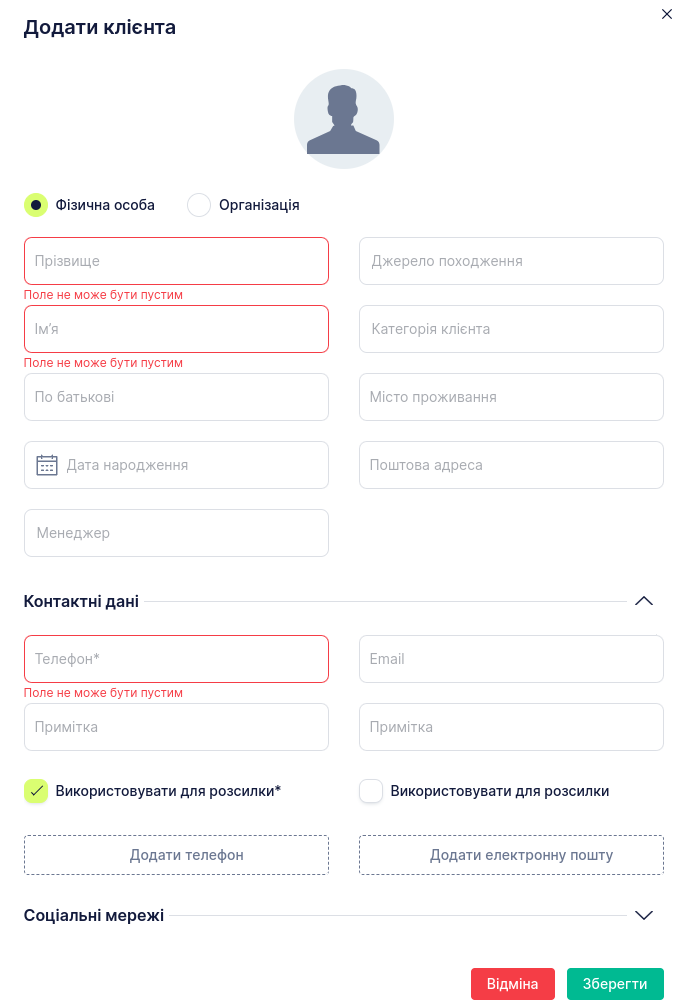The height and width of the screenshot is (1006, 687).
Task: Focus the Email input field
Action: 511,659
